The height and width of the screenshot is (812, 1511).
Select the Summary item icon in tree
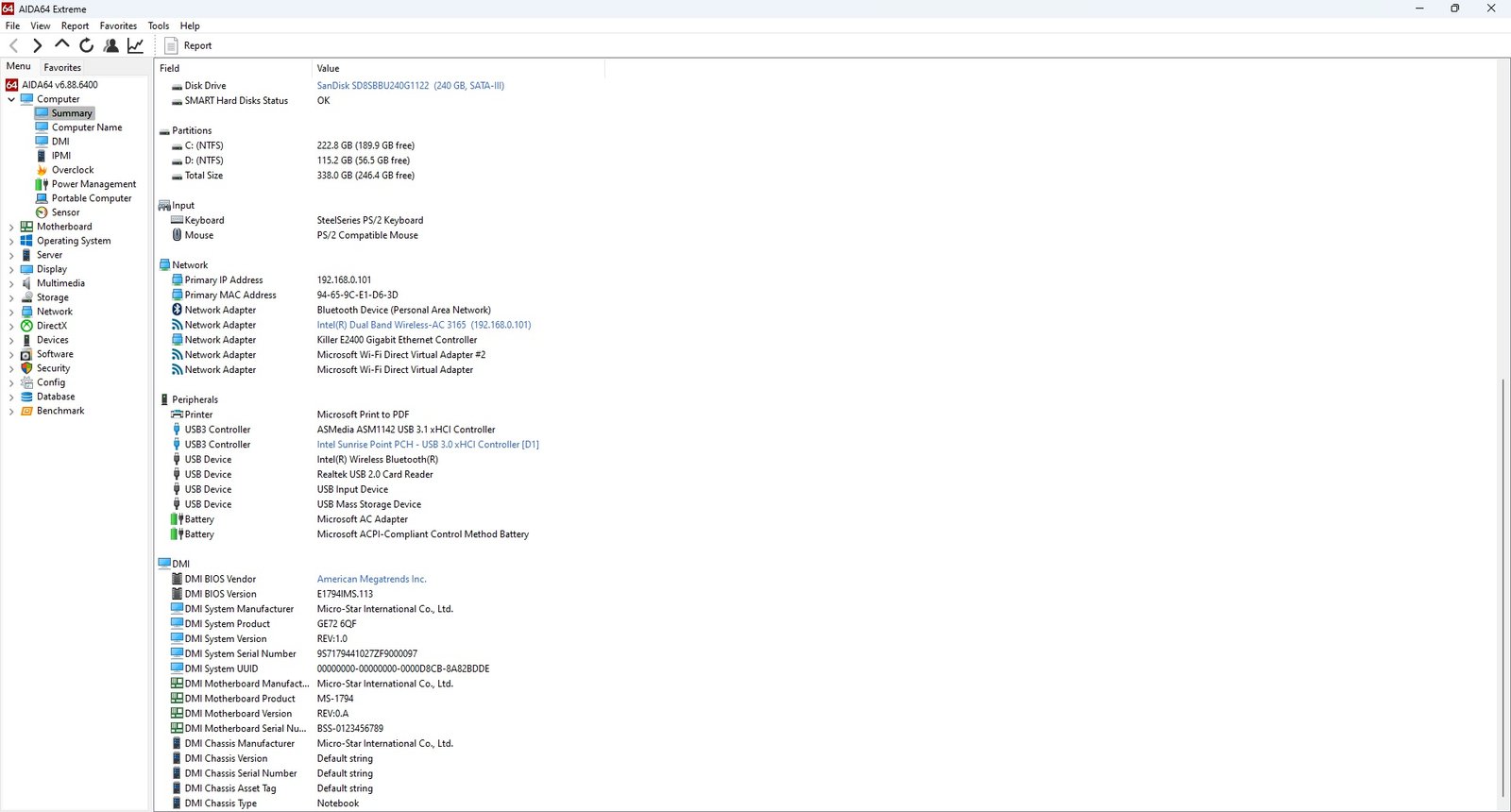(42, 112)
